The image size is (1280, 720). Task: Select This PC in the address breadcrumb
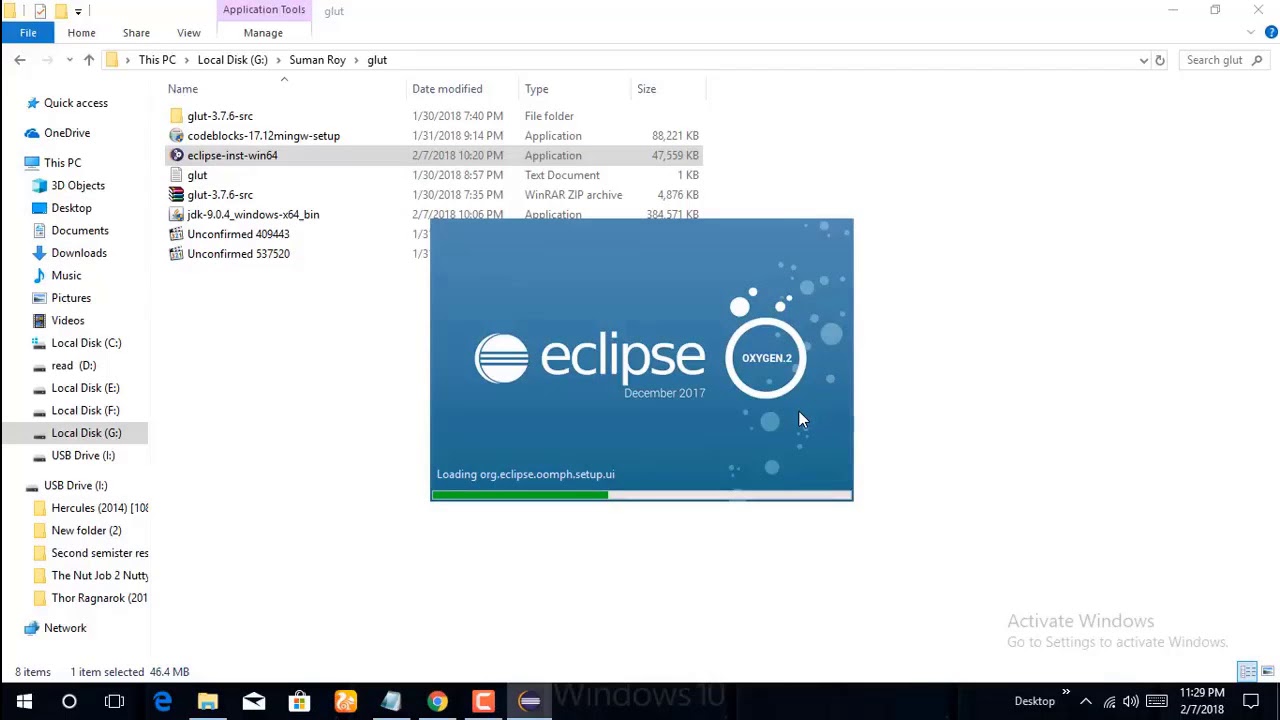pyautogui.click(x=157, y=60)
